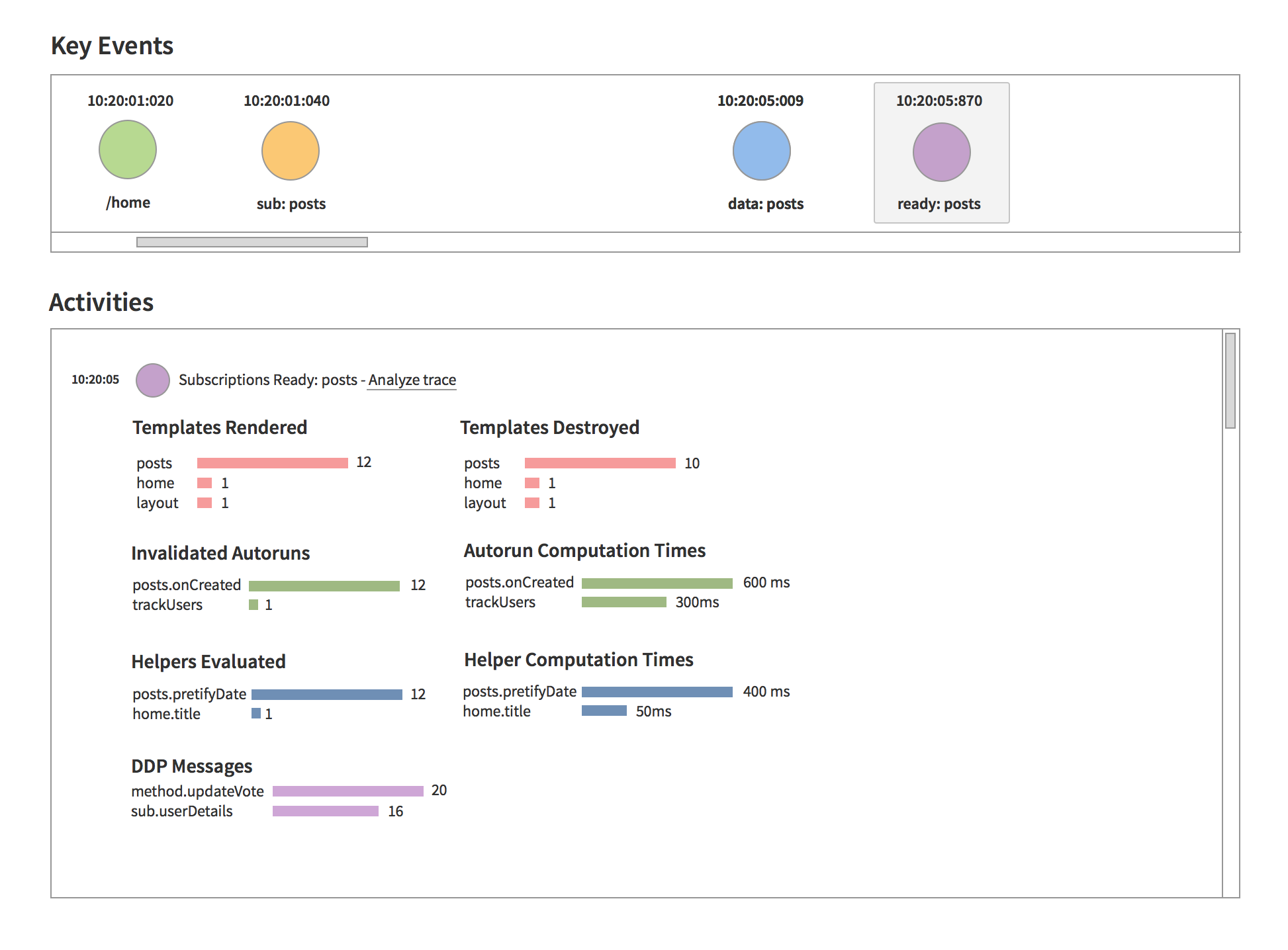Select the blue data: posts event circle

tap(762, 151)
